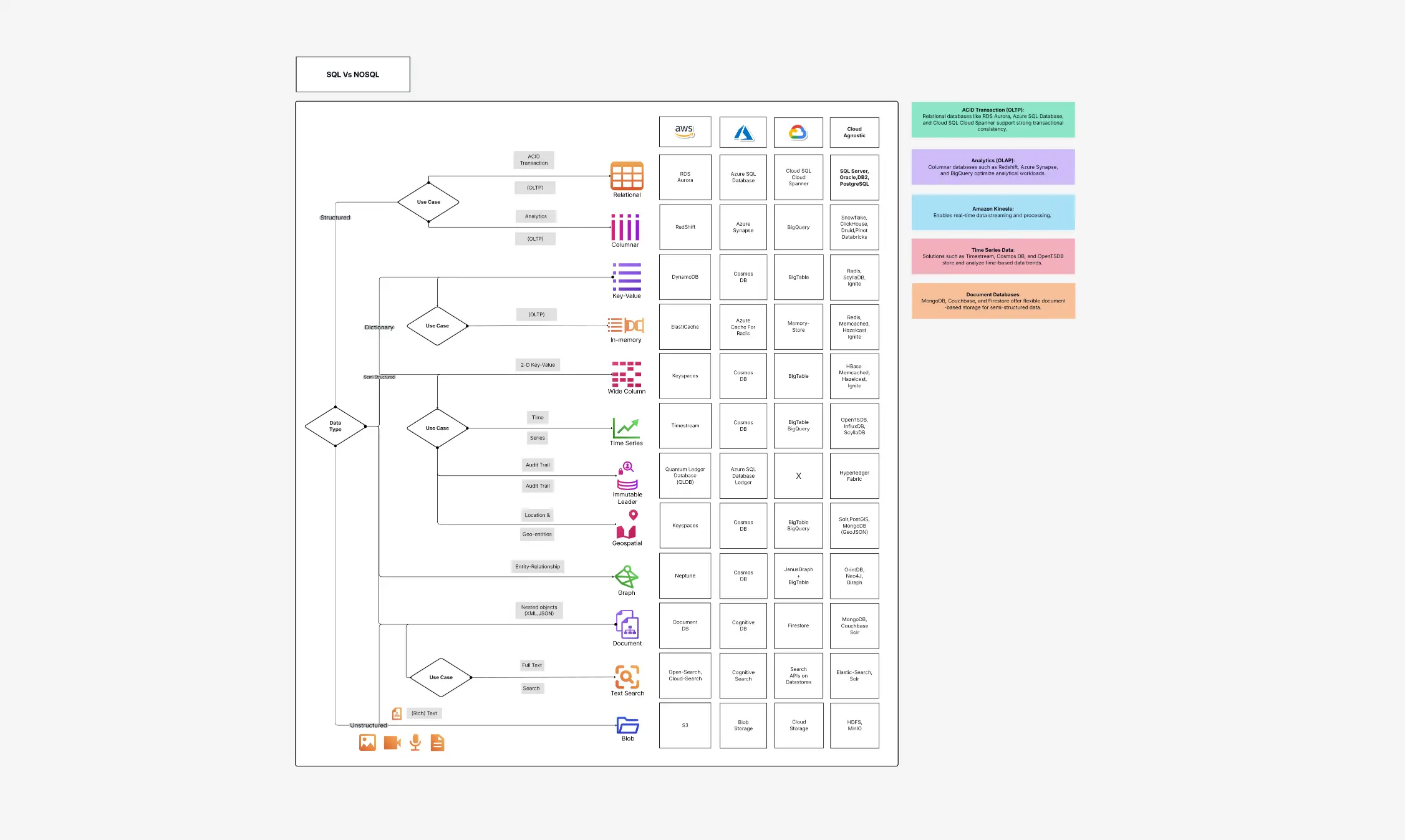Image resolution: width=1405 pixels, height=840 pixels.
Task: Click the orange image file icon
Action: [367, 742]
